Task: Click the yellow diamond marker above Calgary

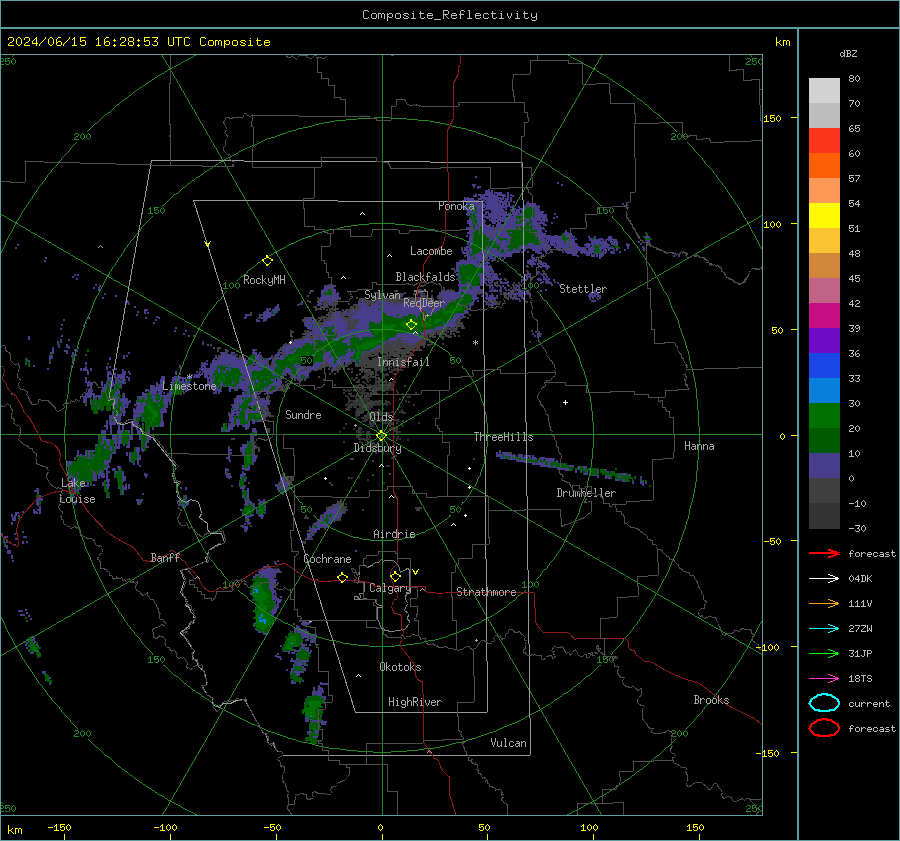Action: click(x=395, y=576)
